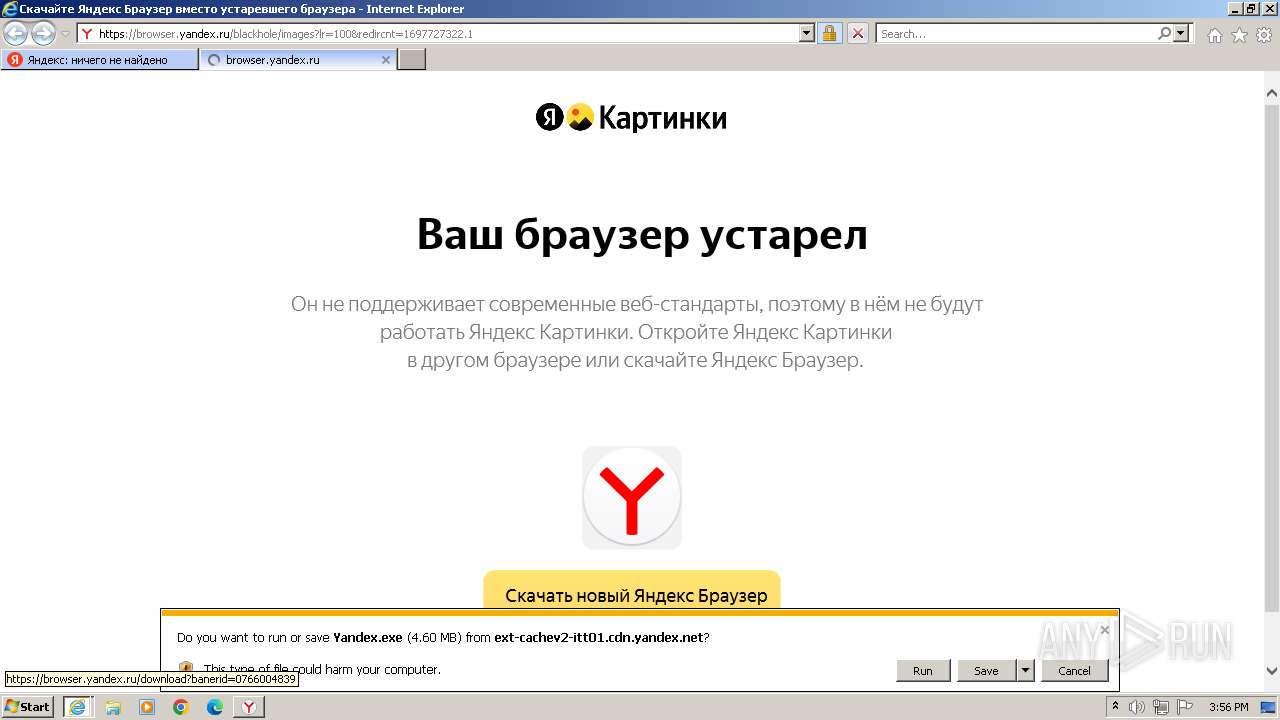Go back with the browser Back arrow
Screen dimensions: 1280x720
(16, 34)
